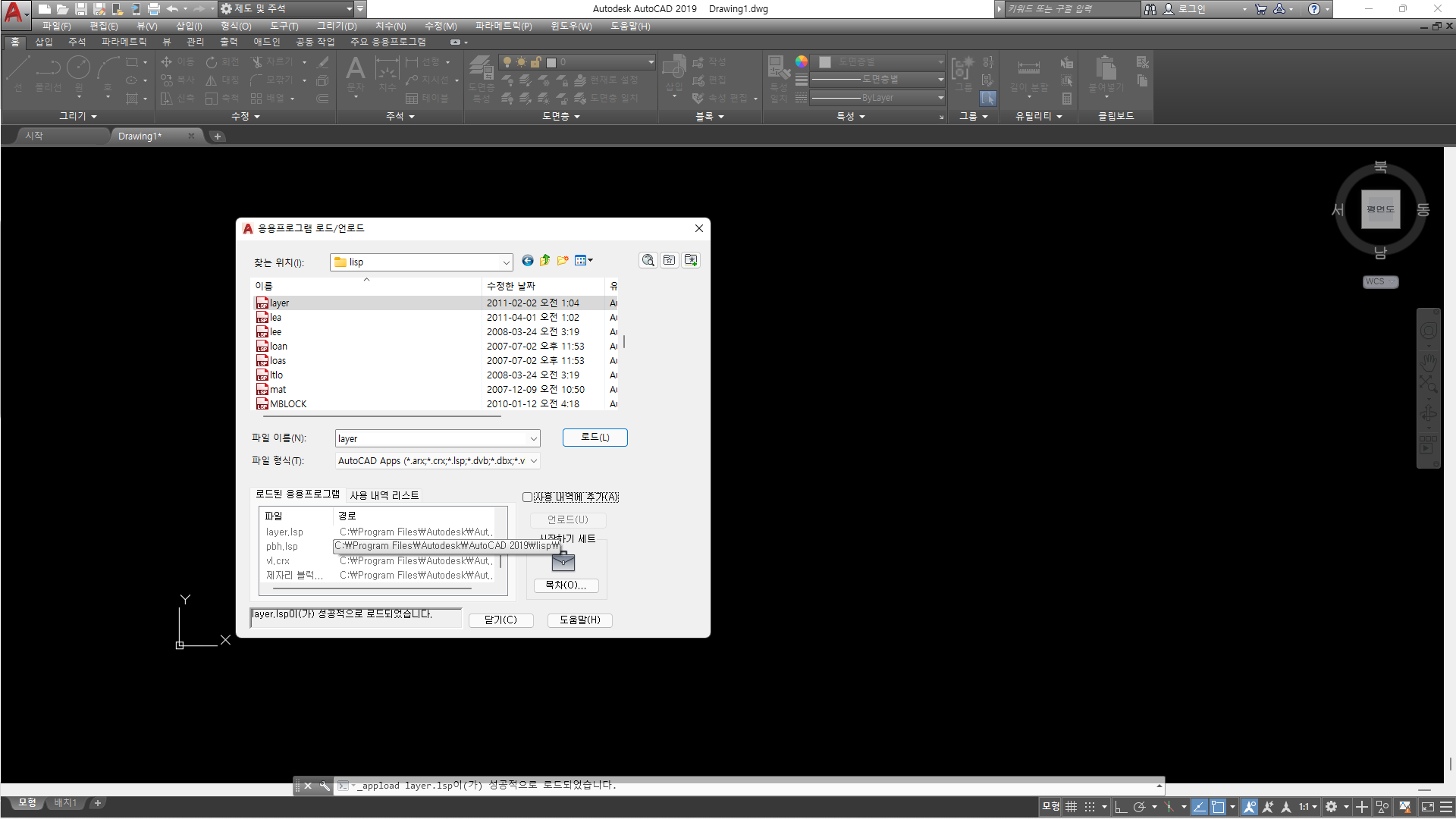Toggle grid display in status bar
The height and width of the screenshot is (819, 1456).
(x=1071, y=807)
